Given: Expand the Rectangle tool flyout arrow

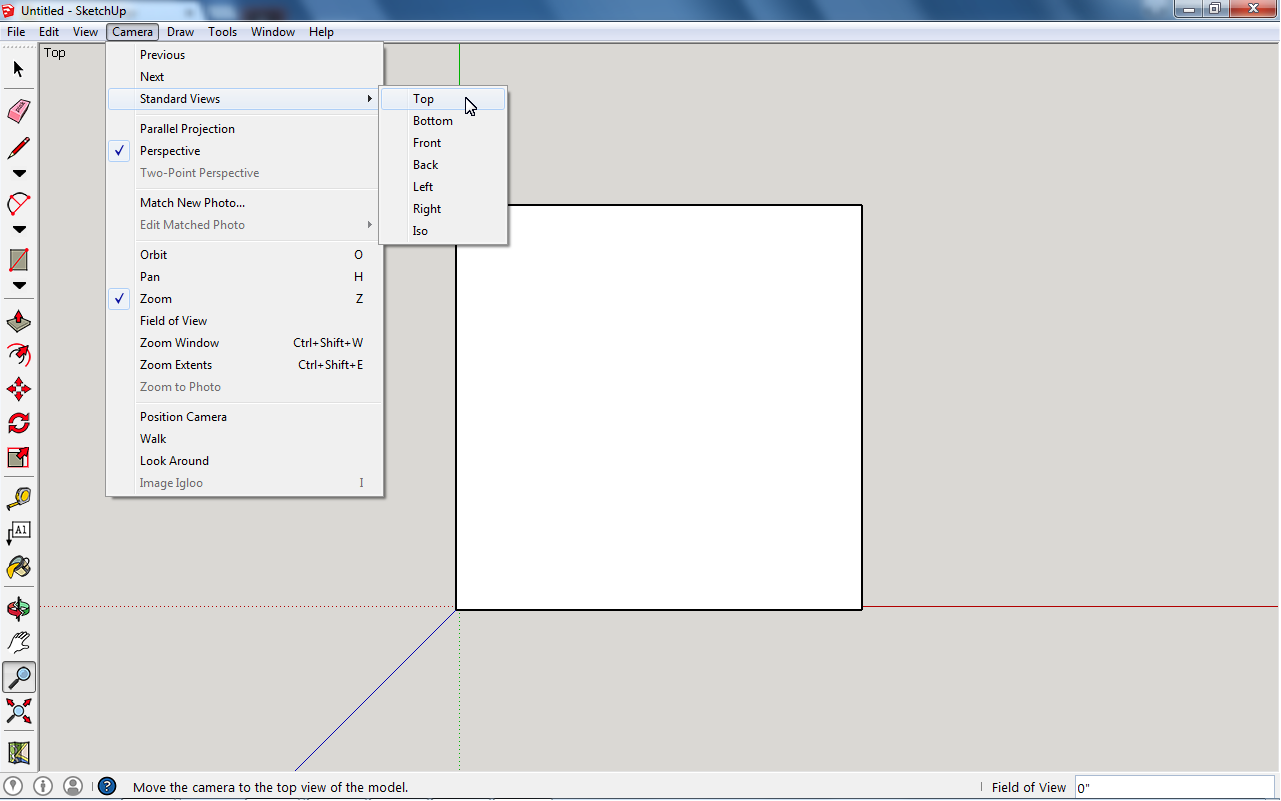Looking at the screenshot, I should click(17, 287).
